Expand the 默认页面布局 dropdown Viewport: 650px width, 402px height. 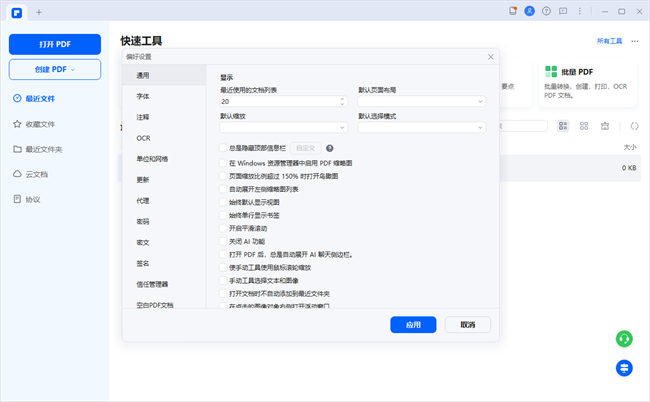coord(421,101)
